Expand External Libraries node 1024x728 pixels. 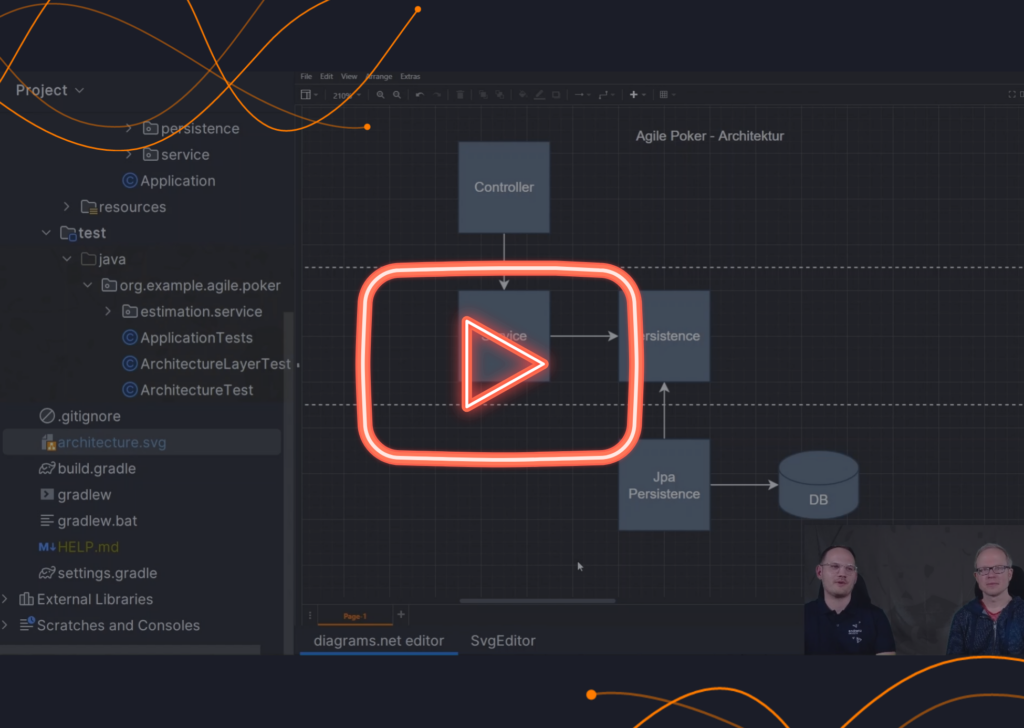click(x=5, y=599)
